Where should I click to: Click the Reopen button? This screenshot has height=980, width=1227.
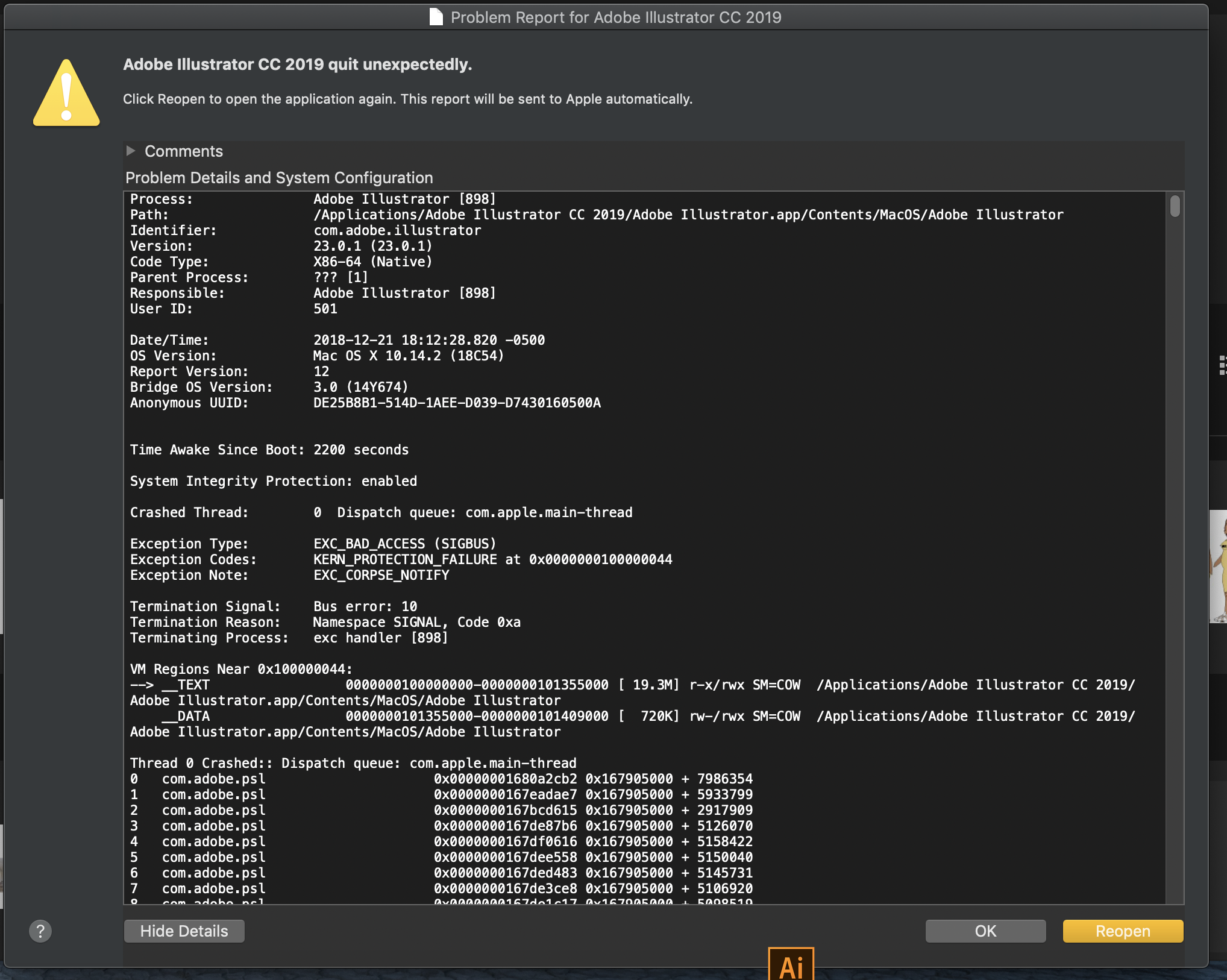coord(1123,931)
